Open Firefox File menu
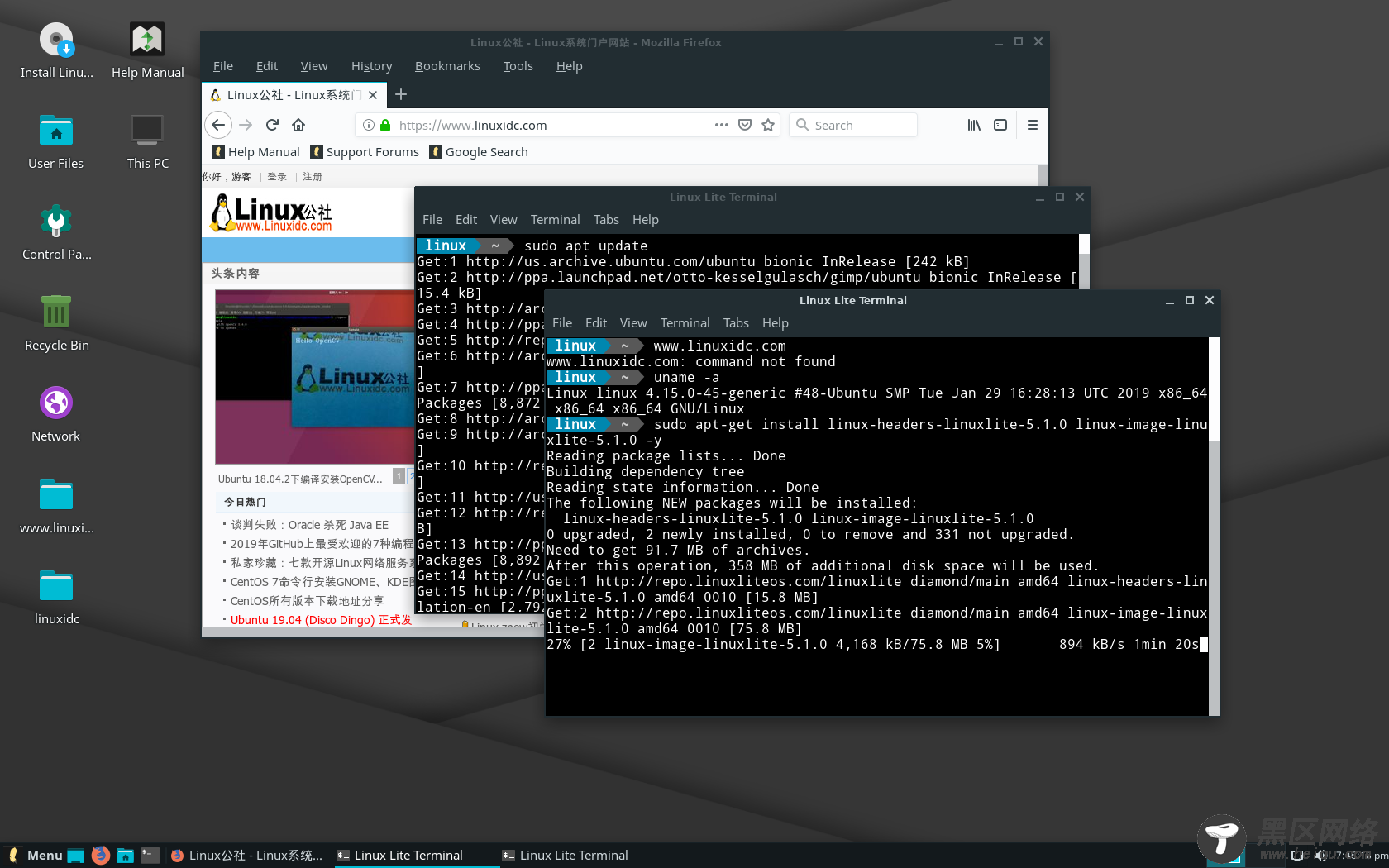This screenshot has height=868, width=1389. pos(223,66)
